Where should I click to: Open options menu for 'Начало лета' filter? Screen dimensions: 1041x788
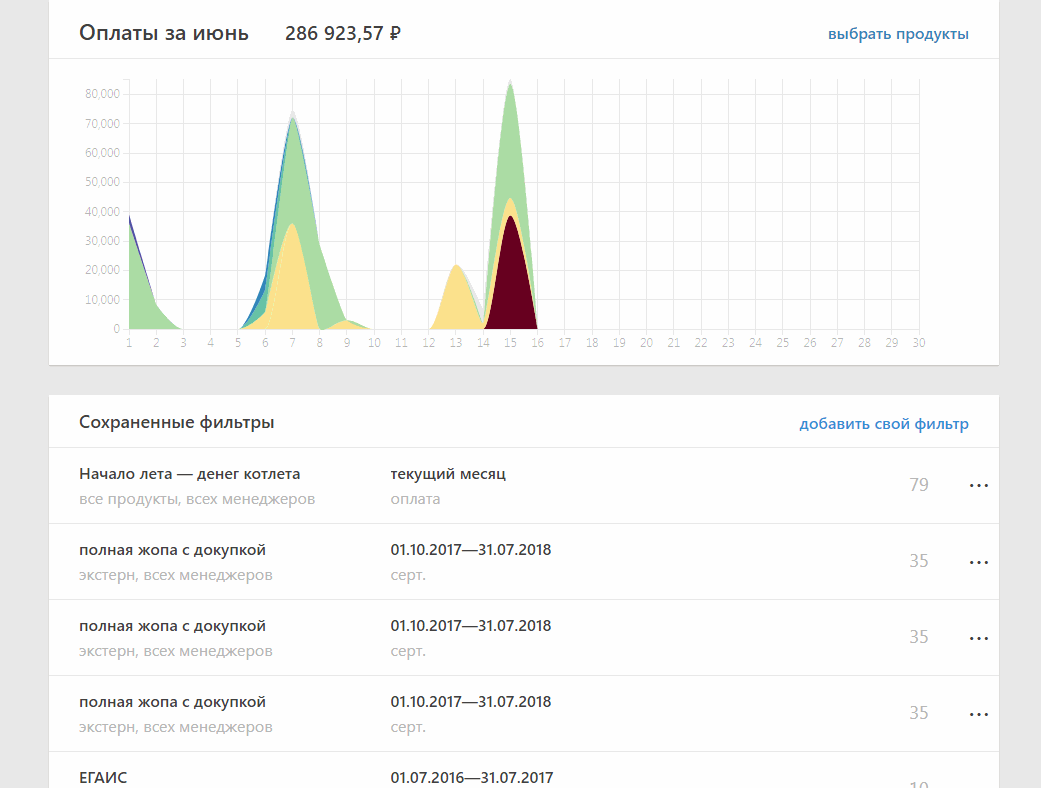pyautogui.click(x=979, y=485)
